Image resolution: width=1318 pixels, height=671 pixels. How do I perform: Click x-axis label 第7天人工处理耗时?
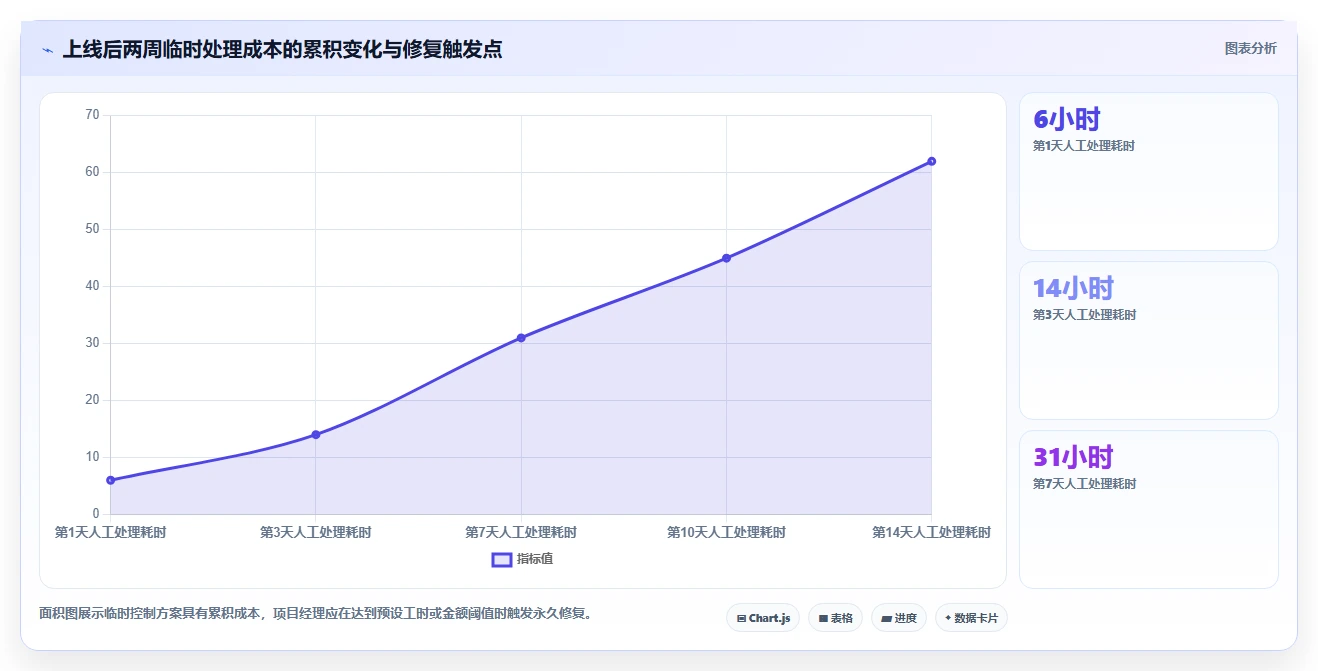click(521, 532)
